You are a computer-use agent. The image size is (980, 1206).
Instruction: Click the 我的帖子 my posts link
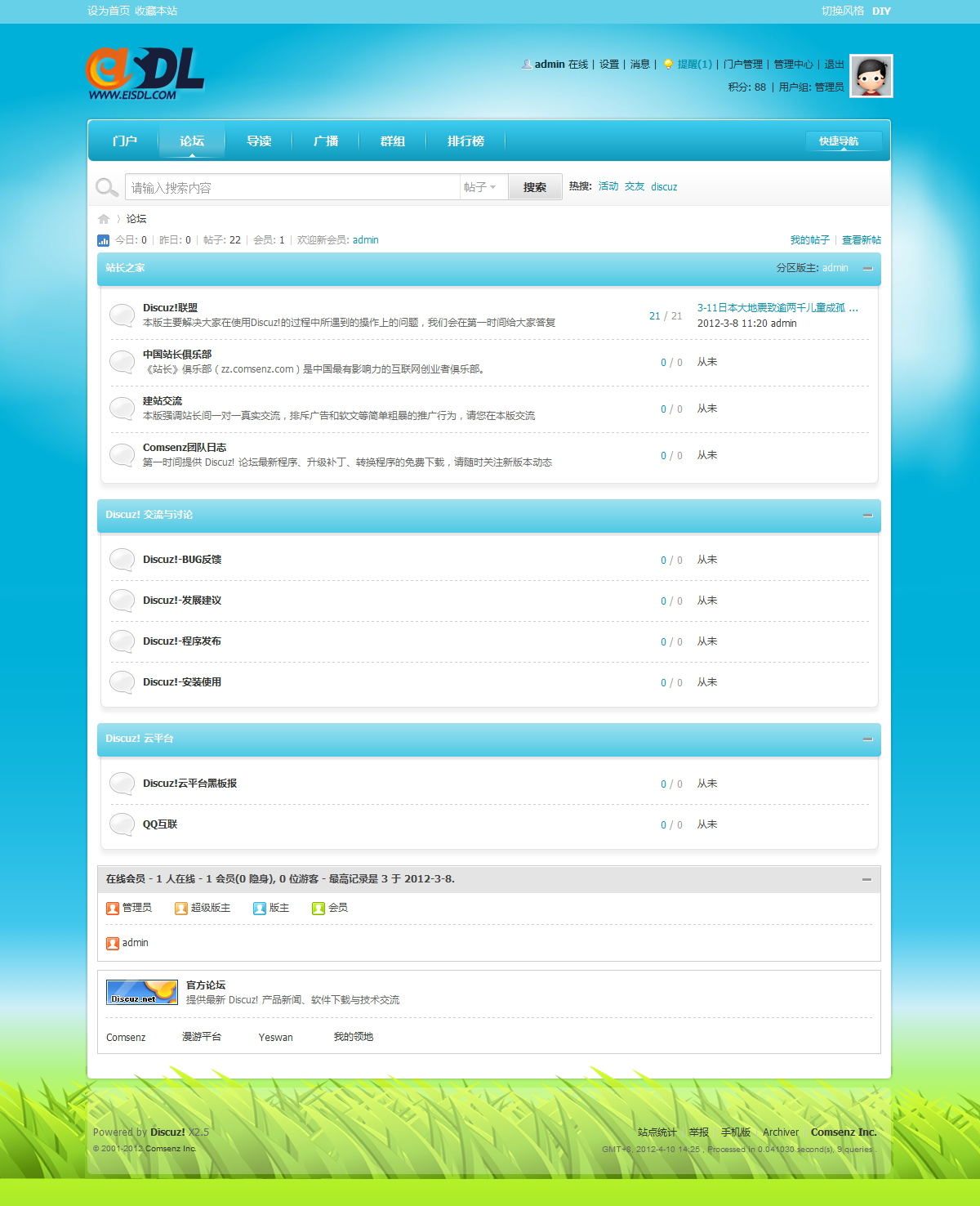point(809,240)
